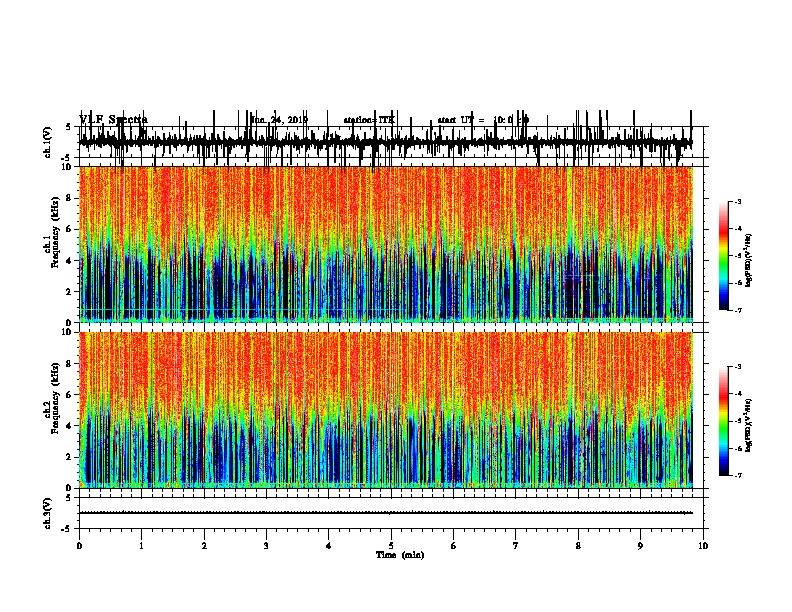Click the ch.3 flat voltage trace line

click(386, 513)
